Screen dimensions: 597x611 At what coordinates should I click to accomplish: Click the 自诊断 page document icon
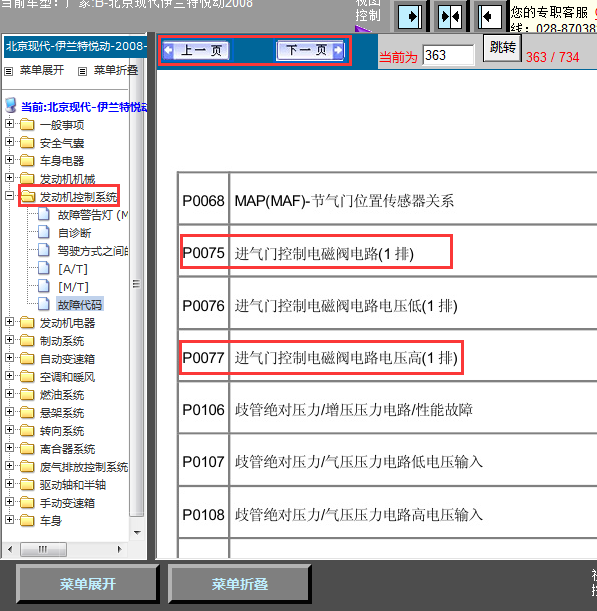[x=44, y=232]
